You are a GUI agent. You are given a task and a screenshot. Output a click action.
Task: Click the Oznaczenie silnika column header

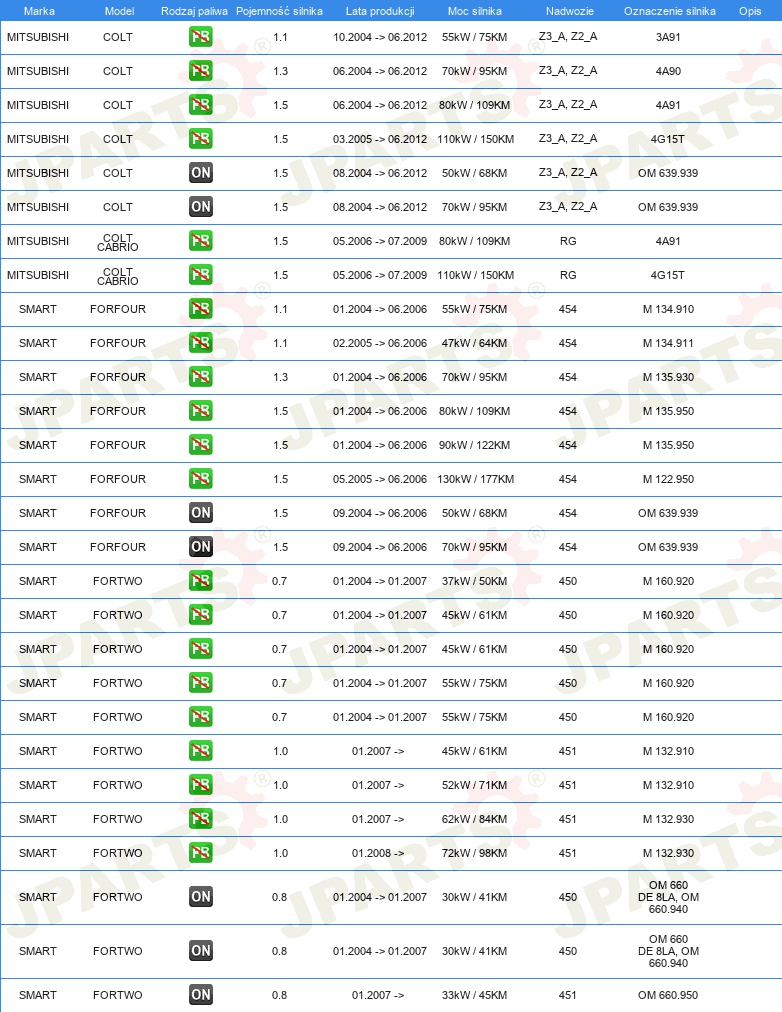670,11
